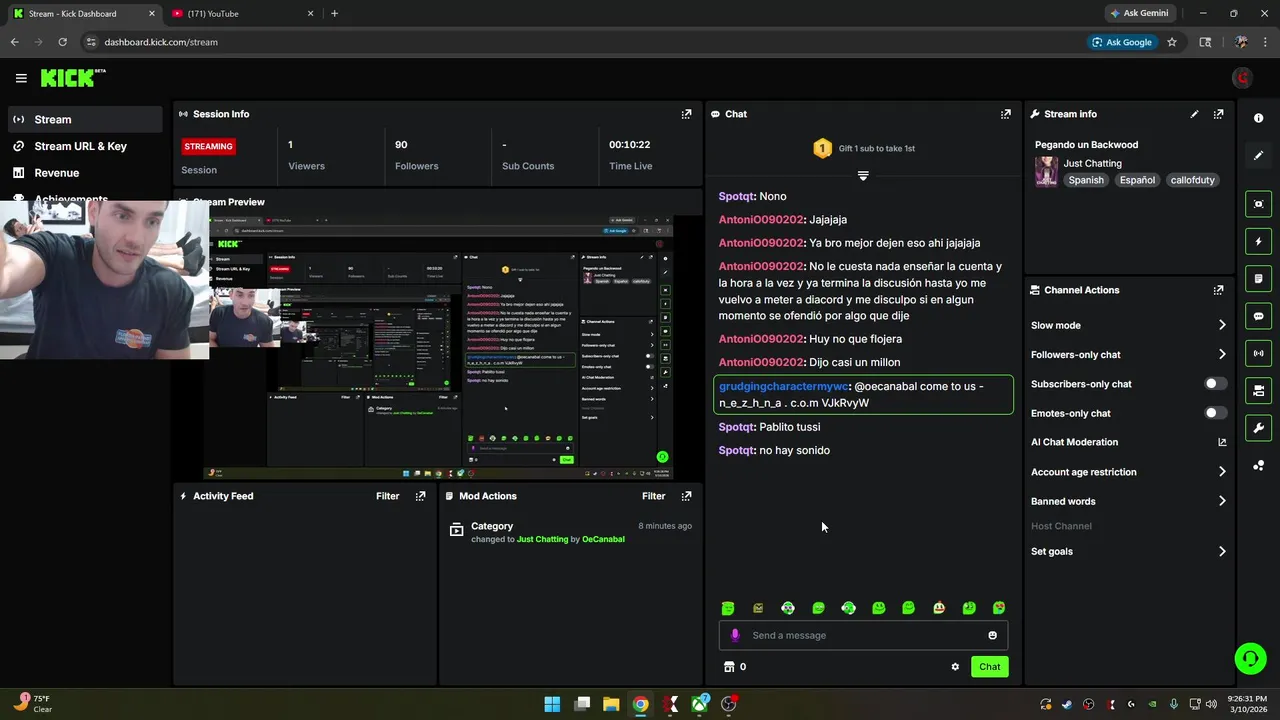Screen dimensions: 1280x720
Task: Expand Slow mode options
Action: [x=1222, y=325]
